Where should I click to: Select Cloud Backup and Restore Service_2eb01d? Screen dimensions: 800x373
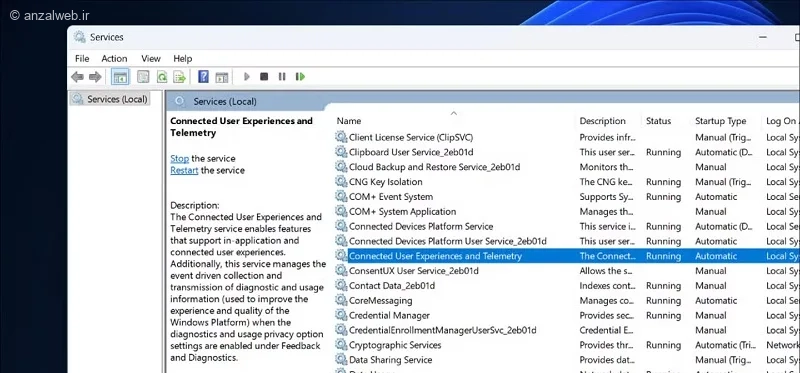567,167
